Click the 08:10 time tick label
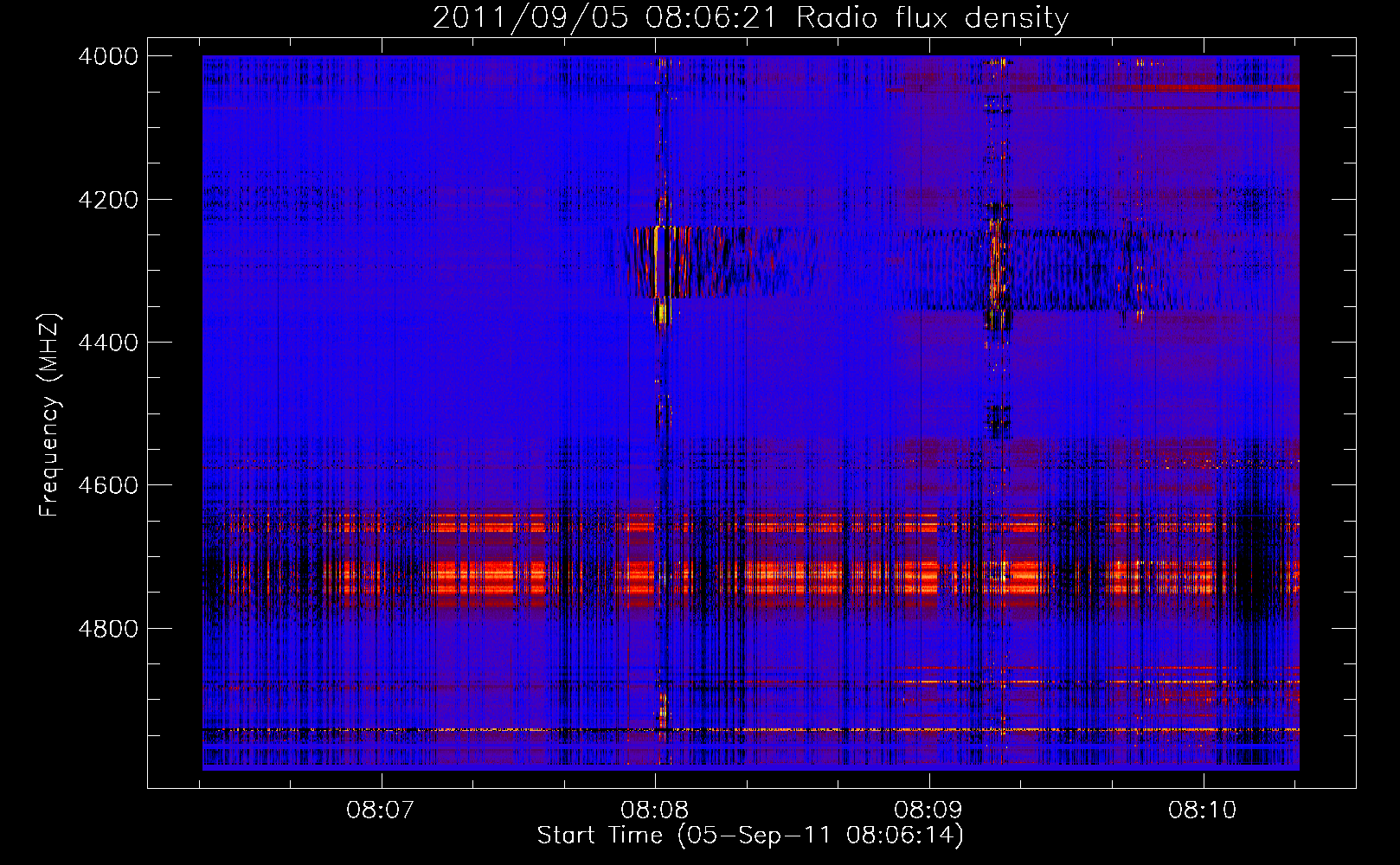The height and width of the screenshot is (865, 1400). pyautogui.click(x=1203, y=810)
